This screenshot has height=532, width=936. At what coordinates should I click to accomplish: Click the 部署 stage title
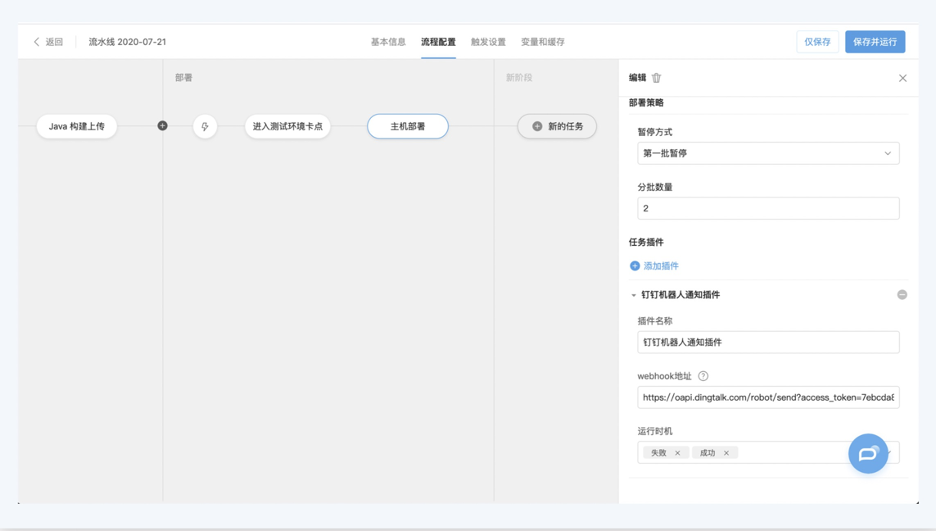pyautogui.click(x=184, y=78)
